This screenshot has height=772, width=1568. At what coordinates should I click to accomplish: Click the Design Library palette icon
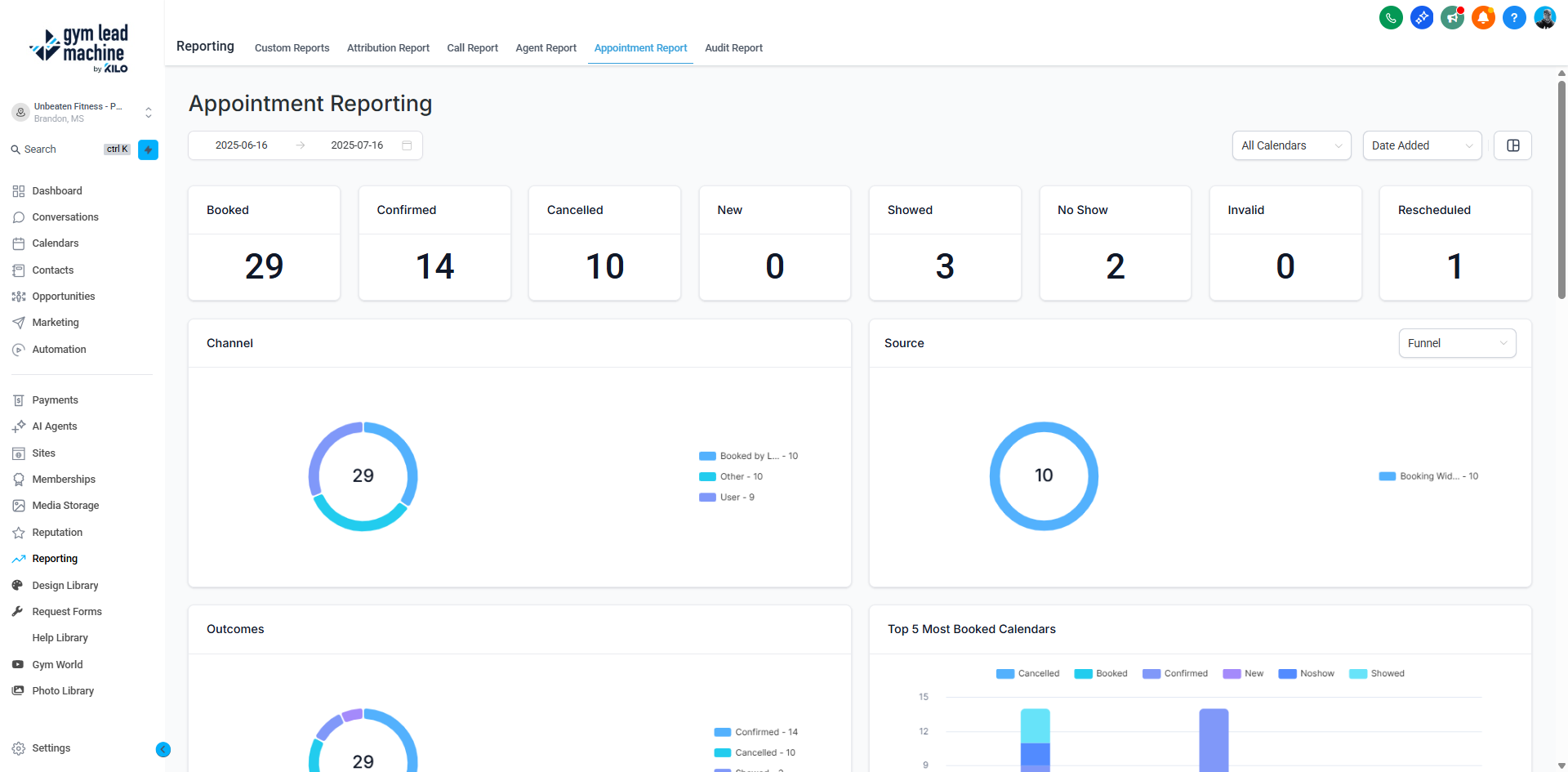tap(18, 586)
